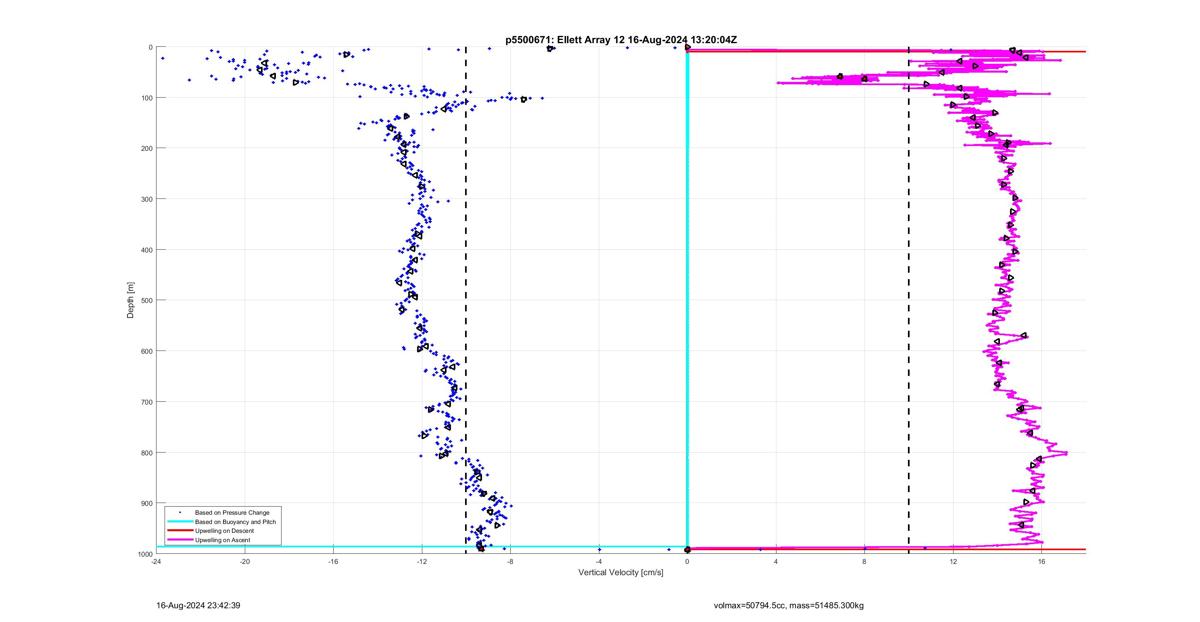Click the '-12' velocity axis tick label
The height and width of the screenshot is (622, 1200).
point(422,562)
